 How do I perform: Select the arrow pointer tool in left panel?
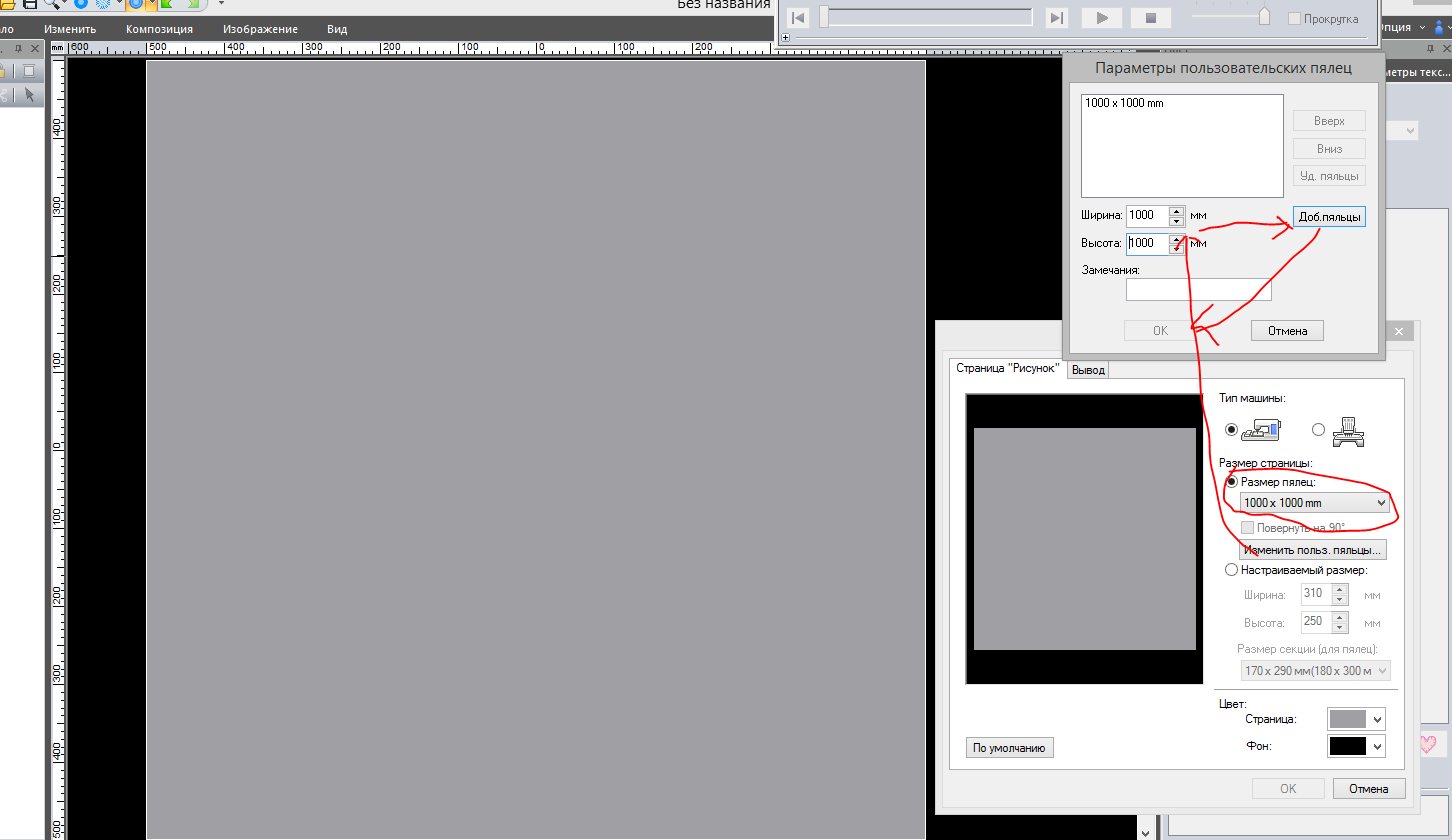(x=29, y=95)
